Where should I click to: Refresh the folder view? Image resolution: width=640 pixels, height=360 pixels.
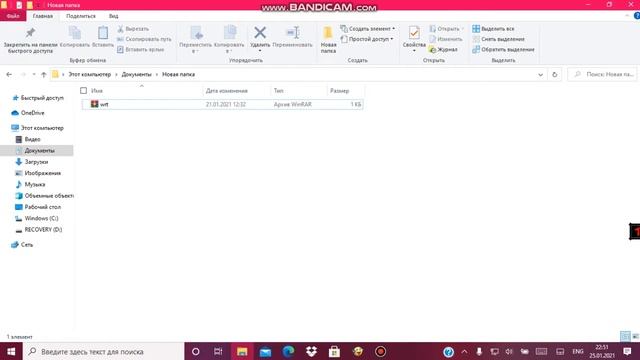coord(555,75)
